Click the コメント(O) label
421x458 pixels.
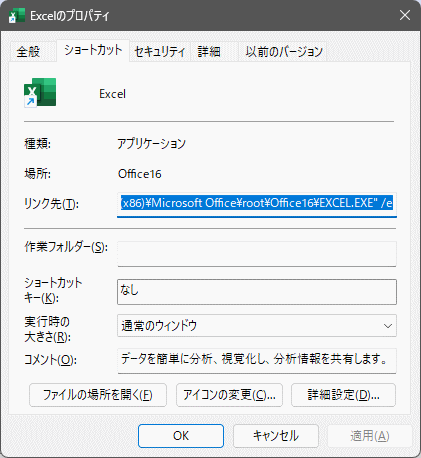[50, 360]
